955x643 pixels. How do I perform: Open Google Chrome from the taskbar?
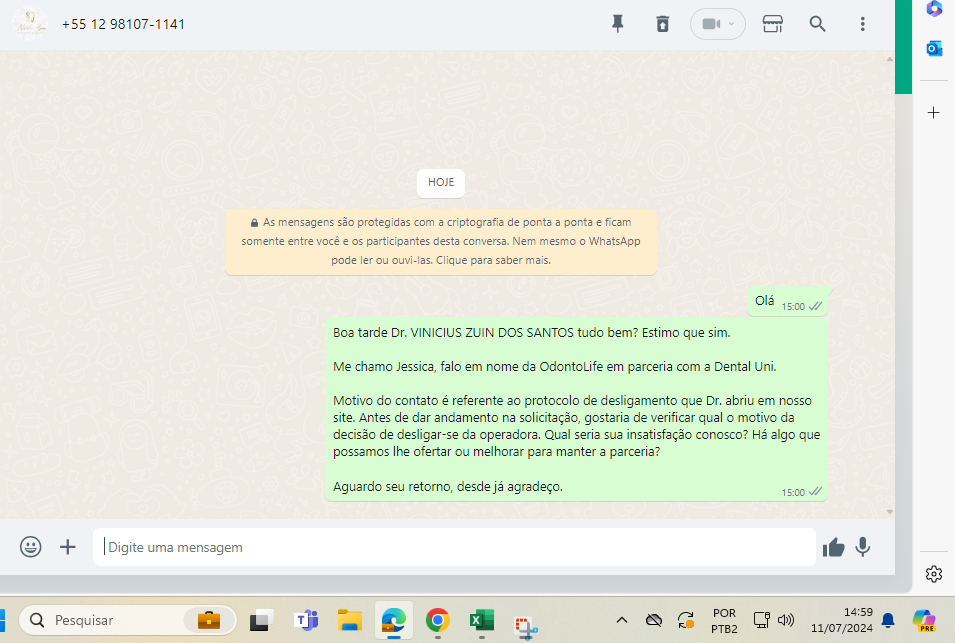click(x=437, y=620)
